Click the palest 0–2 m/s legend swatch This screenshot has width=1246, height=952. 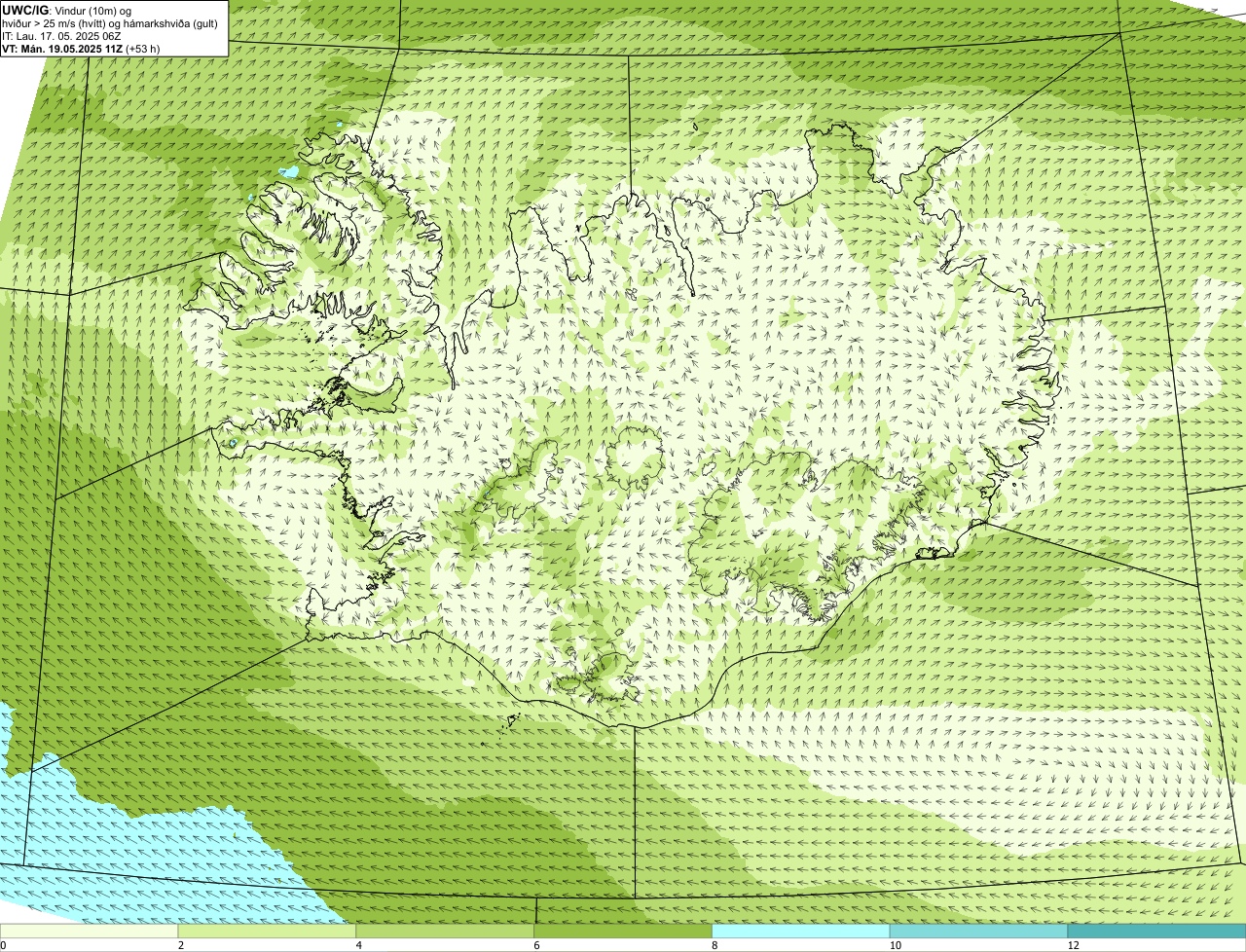[90, 931]
